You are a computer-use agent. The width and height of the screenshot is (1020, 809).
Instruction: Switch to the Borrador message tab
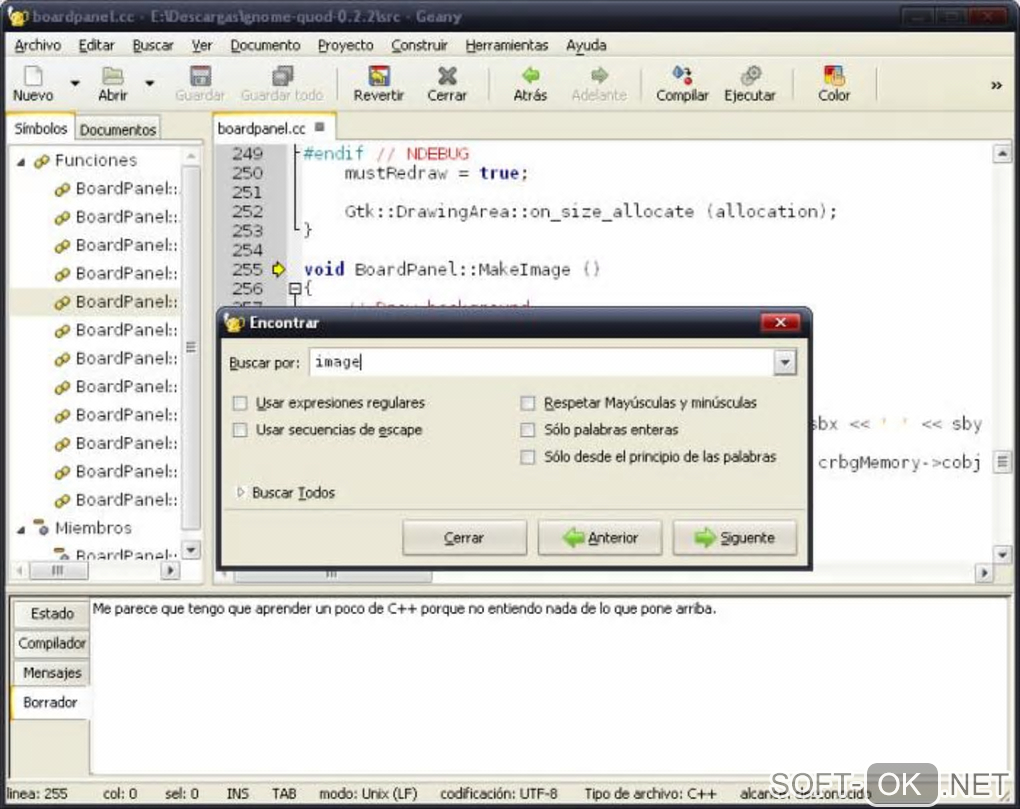[50, 702]
